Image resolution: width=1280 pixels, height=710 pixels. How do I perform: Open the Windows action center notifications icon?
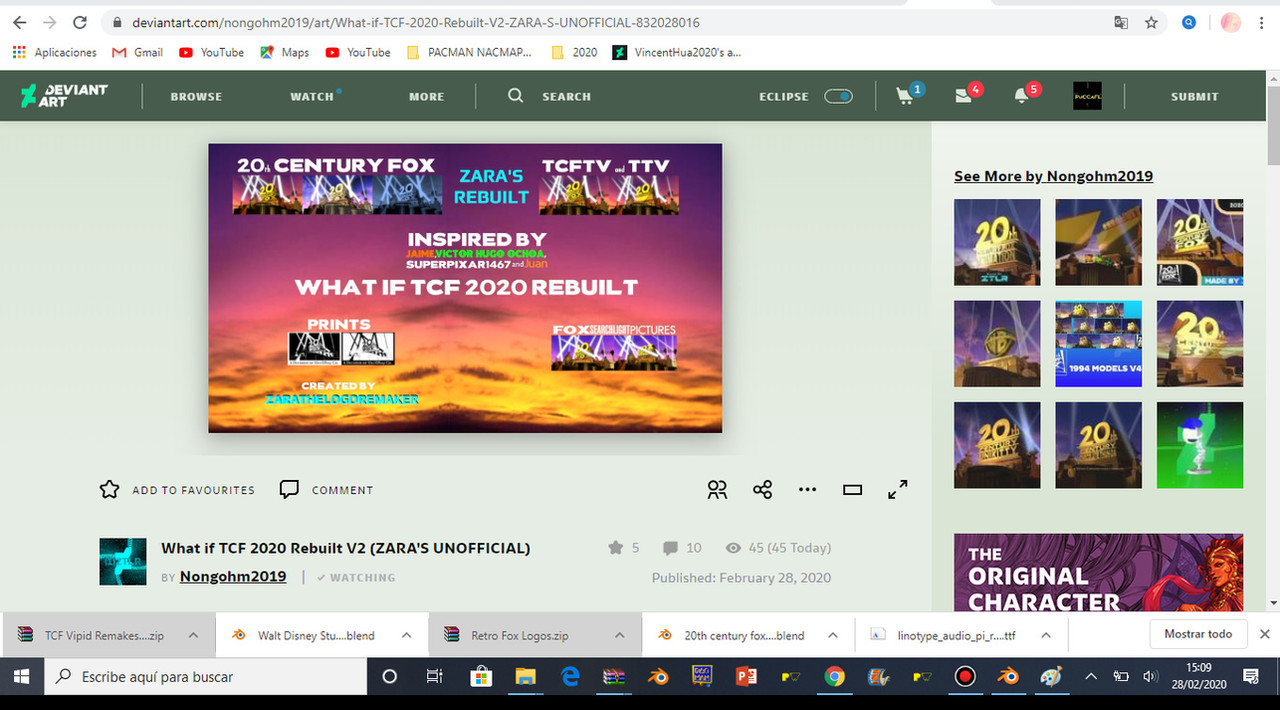1250,677
